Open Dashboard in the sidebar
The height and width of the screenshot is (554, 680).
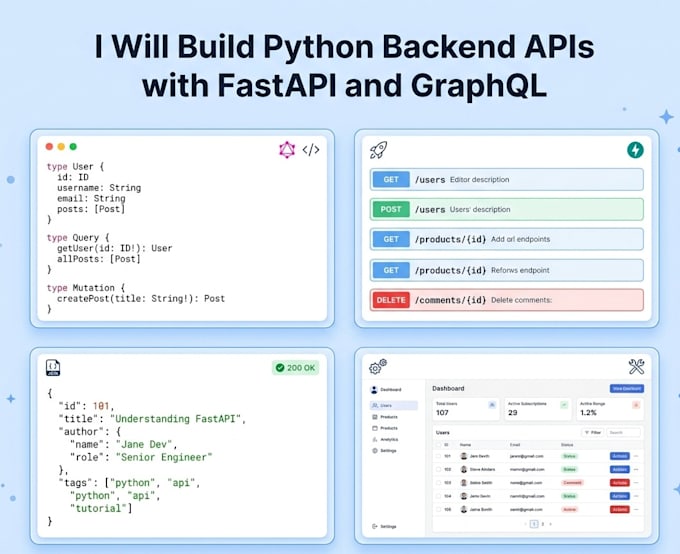tap(386, 390)
